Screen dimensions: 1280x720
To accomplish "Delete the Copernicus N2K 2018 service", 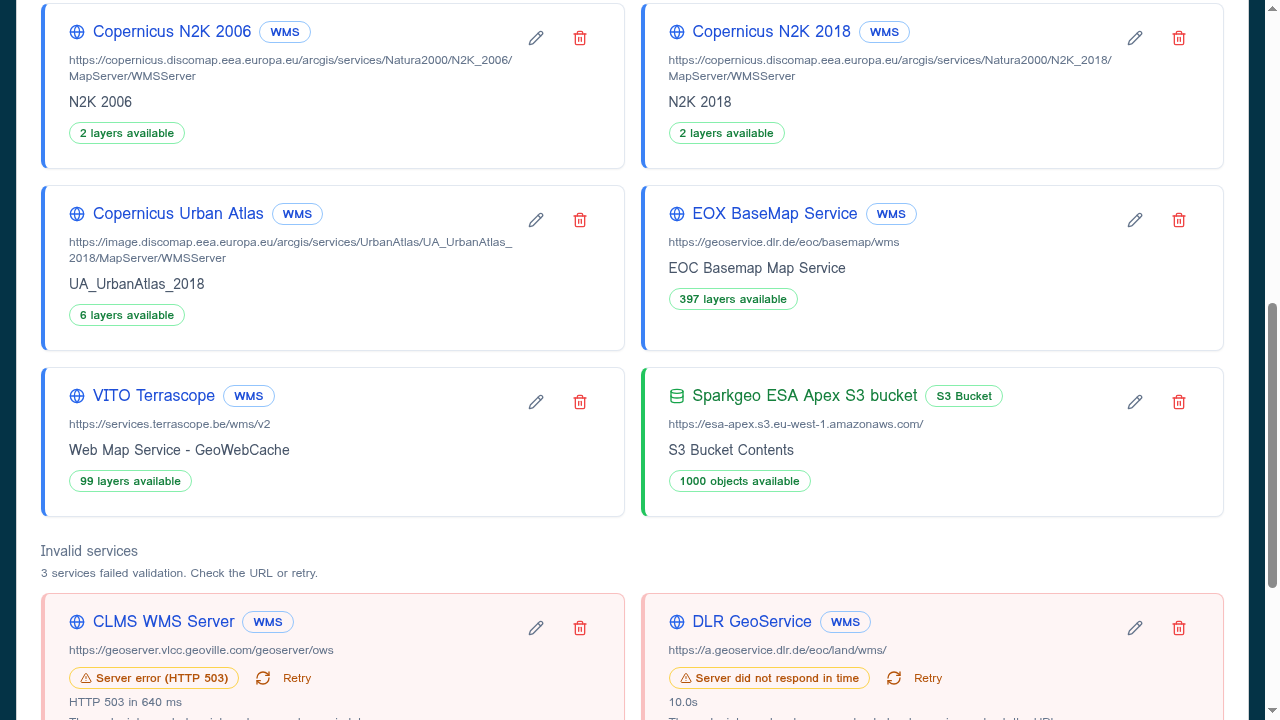I will click(1179, 38).
